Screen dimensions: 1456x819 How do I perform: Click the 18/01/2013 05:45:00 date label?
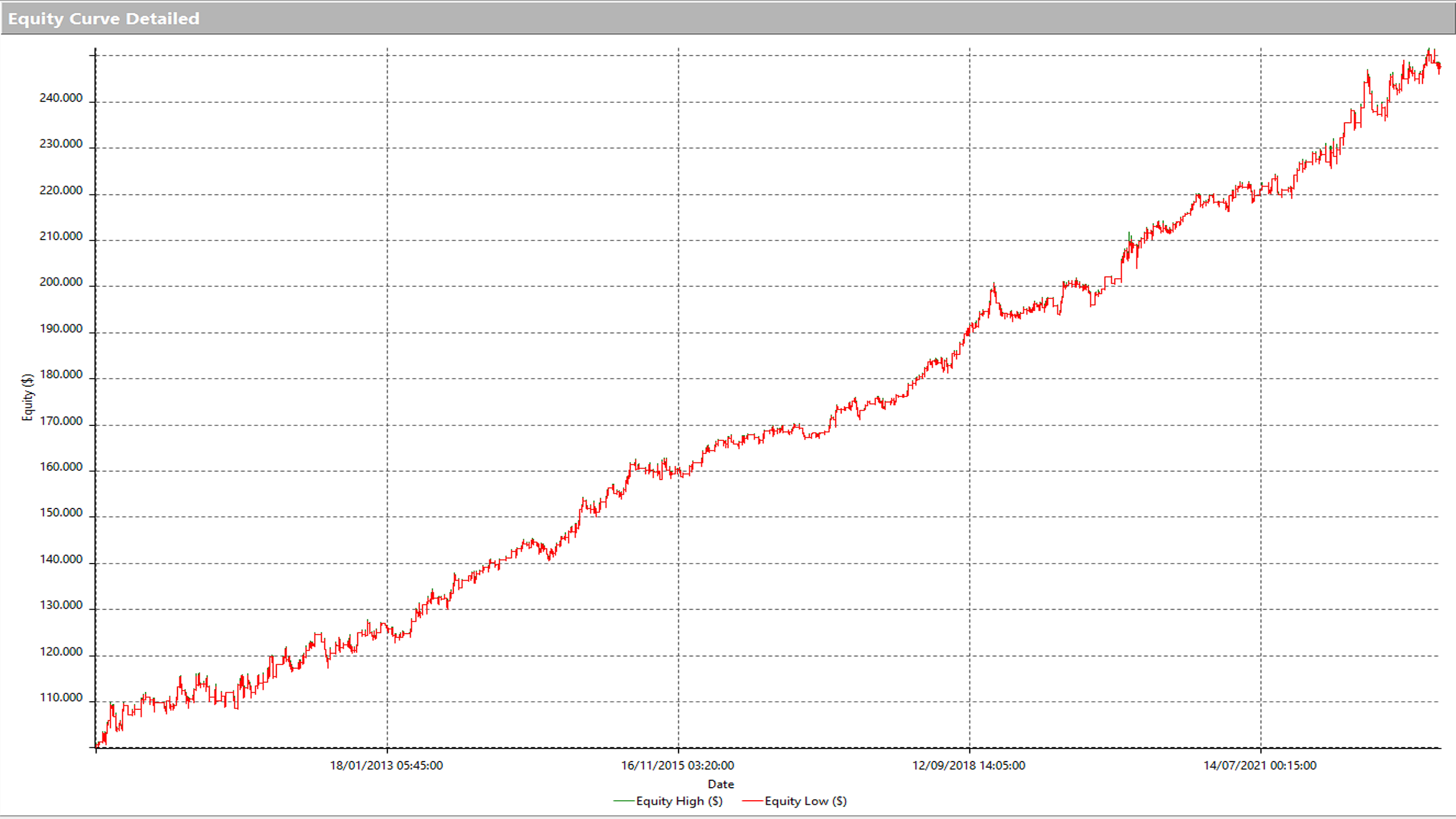click(386, 766)
